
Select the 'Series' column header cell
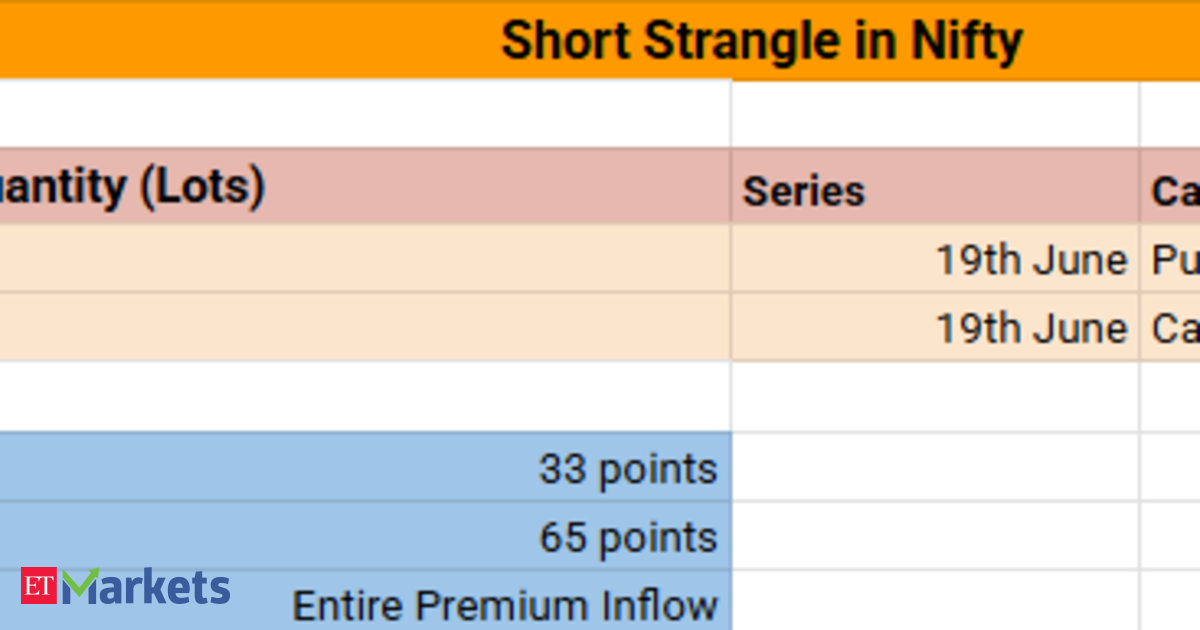click(935, 186)
